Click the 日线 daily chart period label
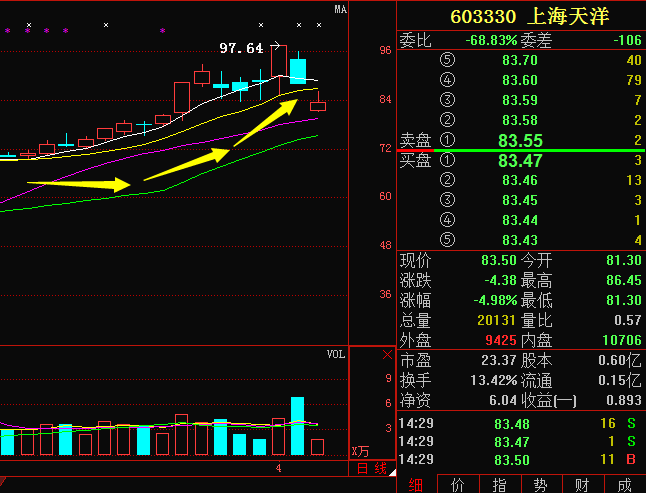Viewport: 646px width, 493px height. [372, 469]
